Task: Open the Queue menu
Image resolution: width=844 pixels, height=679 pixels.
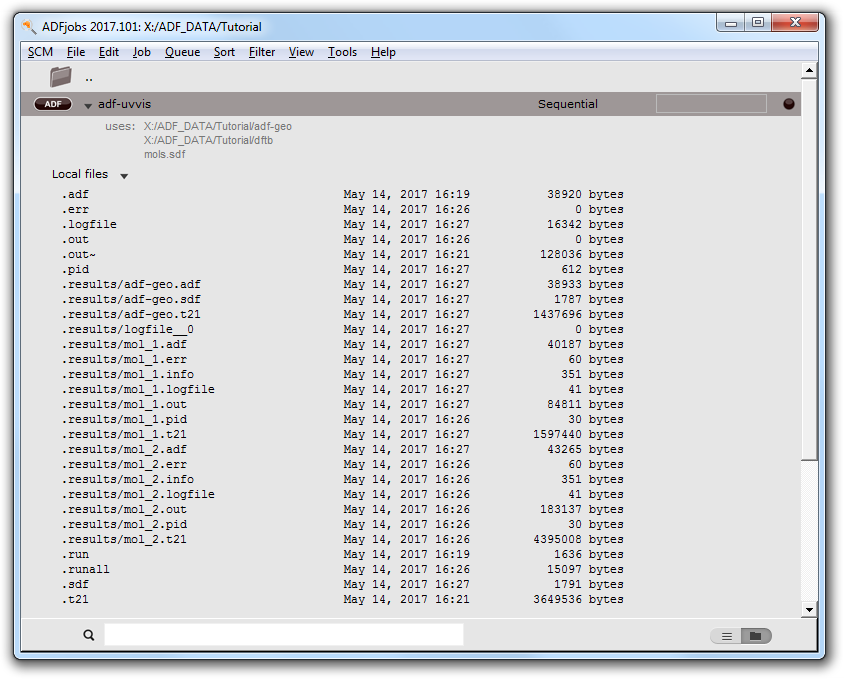Action: tap(182, 52)
